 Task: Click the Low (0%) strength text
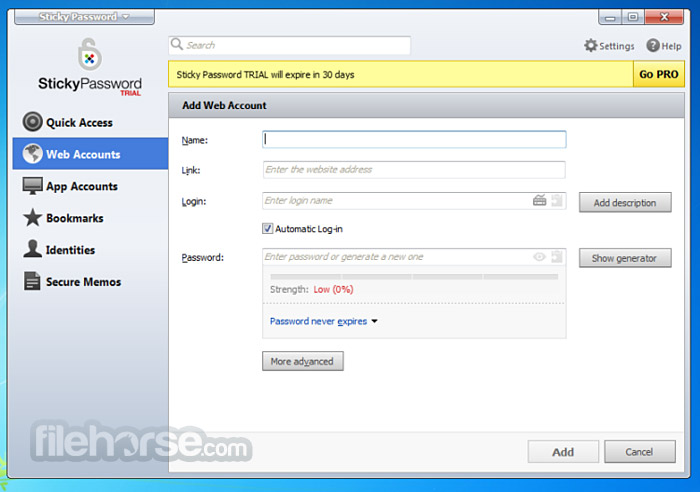tap(333, 289)
